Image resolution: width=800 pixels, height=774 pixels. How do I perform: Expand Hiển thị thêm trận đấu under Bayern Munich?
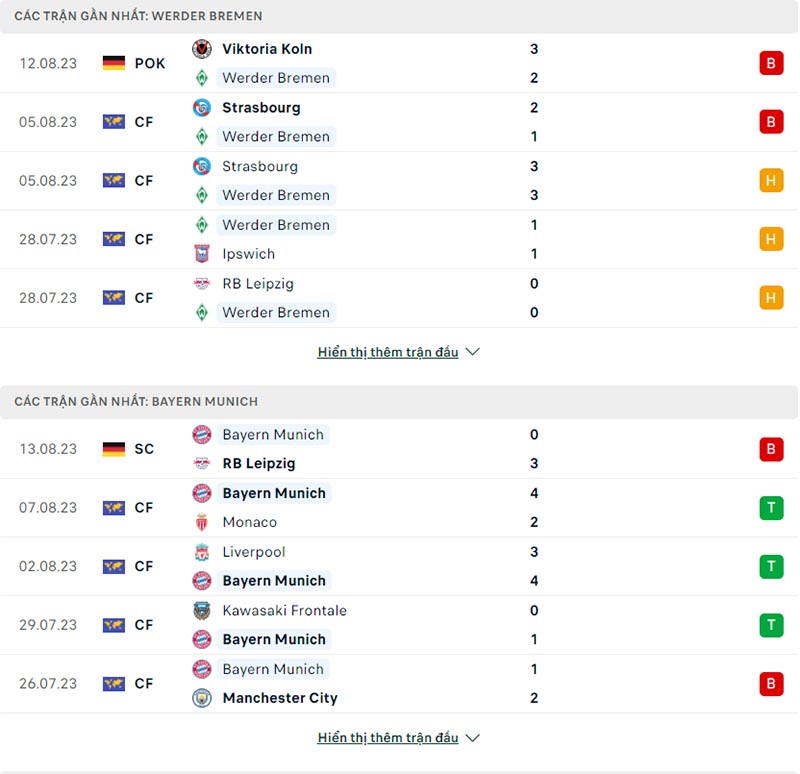(390, 737)
